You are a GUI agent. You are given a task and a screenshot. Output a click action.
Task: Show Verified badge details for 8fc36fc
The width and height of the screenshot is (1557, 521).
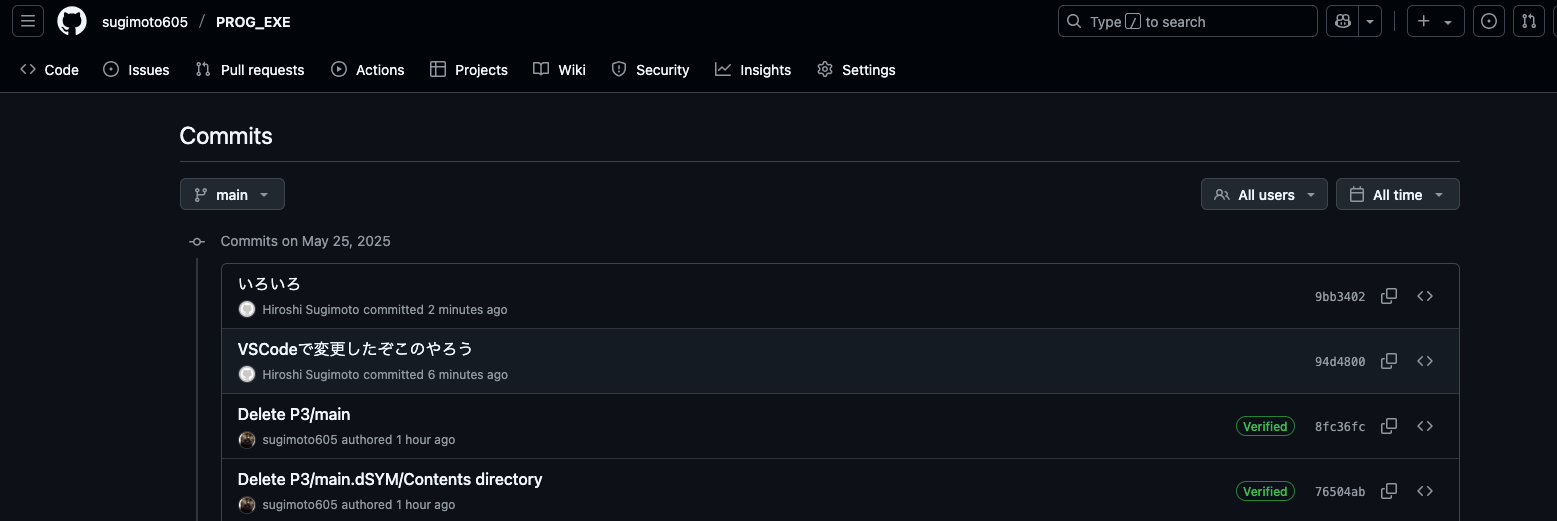[x=1265, y=426]
